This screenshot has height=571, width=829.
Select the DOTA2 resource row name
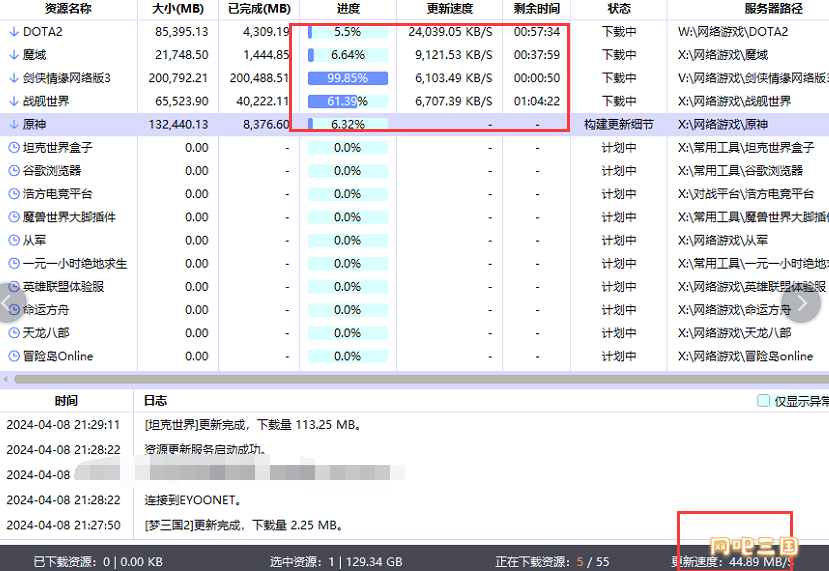[42, 32]
